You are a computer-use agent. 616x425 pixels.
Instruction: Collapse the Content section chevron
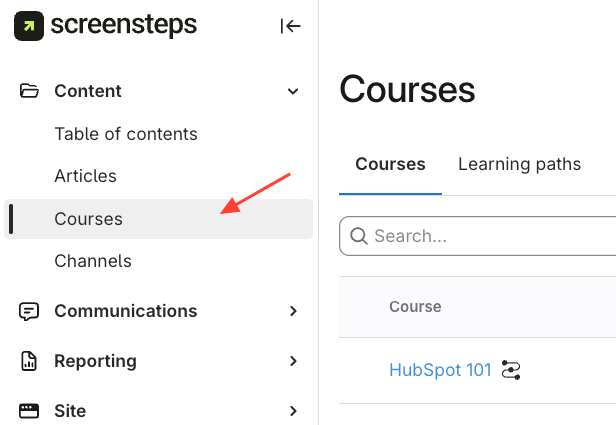coord(293,92)
